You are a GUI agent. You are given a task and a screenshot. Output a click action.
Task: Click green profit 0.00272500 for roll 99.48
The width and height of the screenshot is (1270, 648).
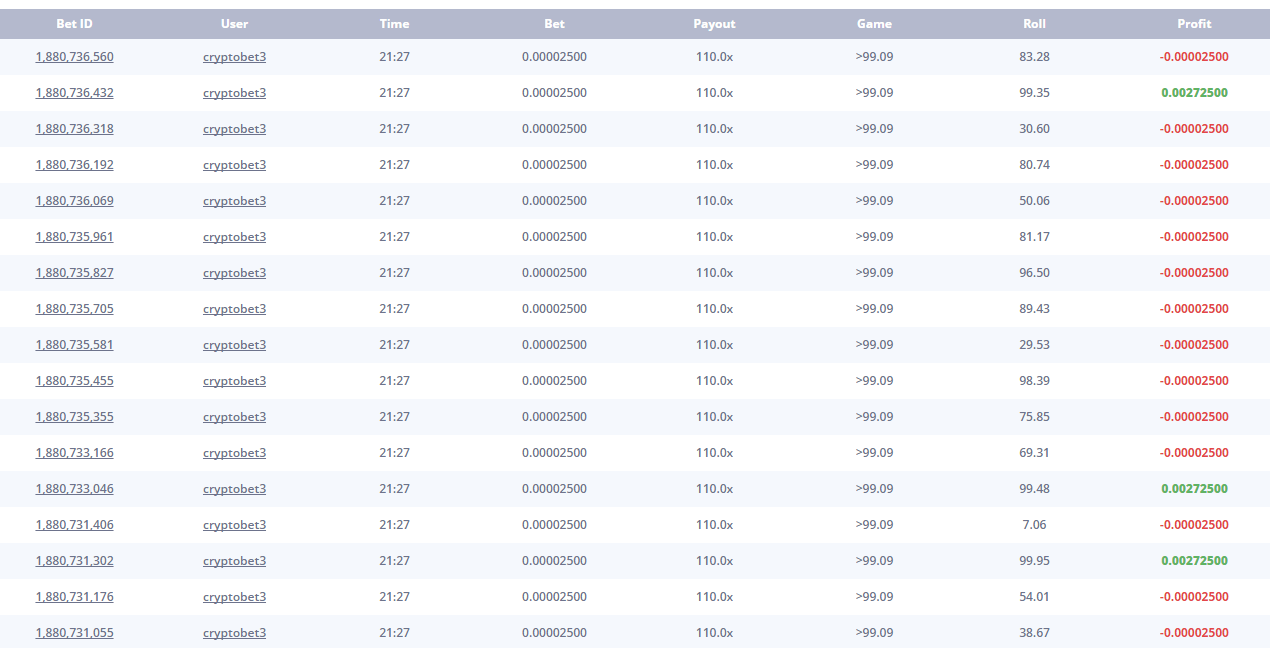click(x=1194, y=489)
